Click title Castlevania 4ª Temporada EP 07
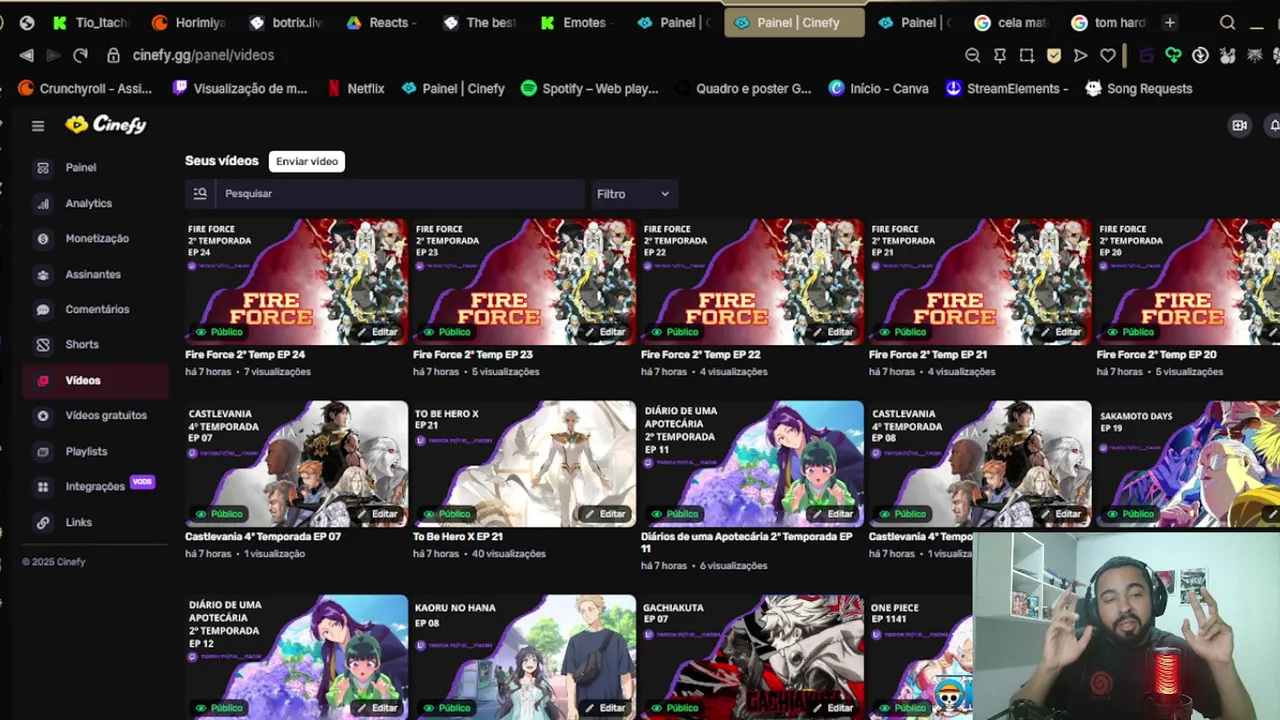The width and height of the screenshot is (1280, 720). tap(263, 537)
